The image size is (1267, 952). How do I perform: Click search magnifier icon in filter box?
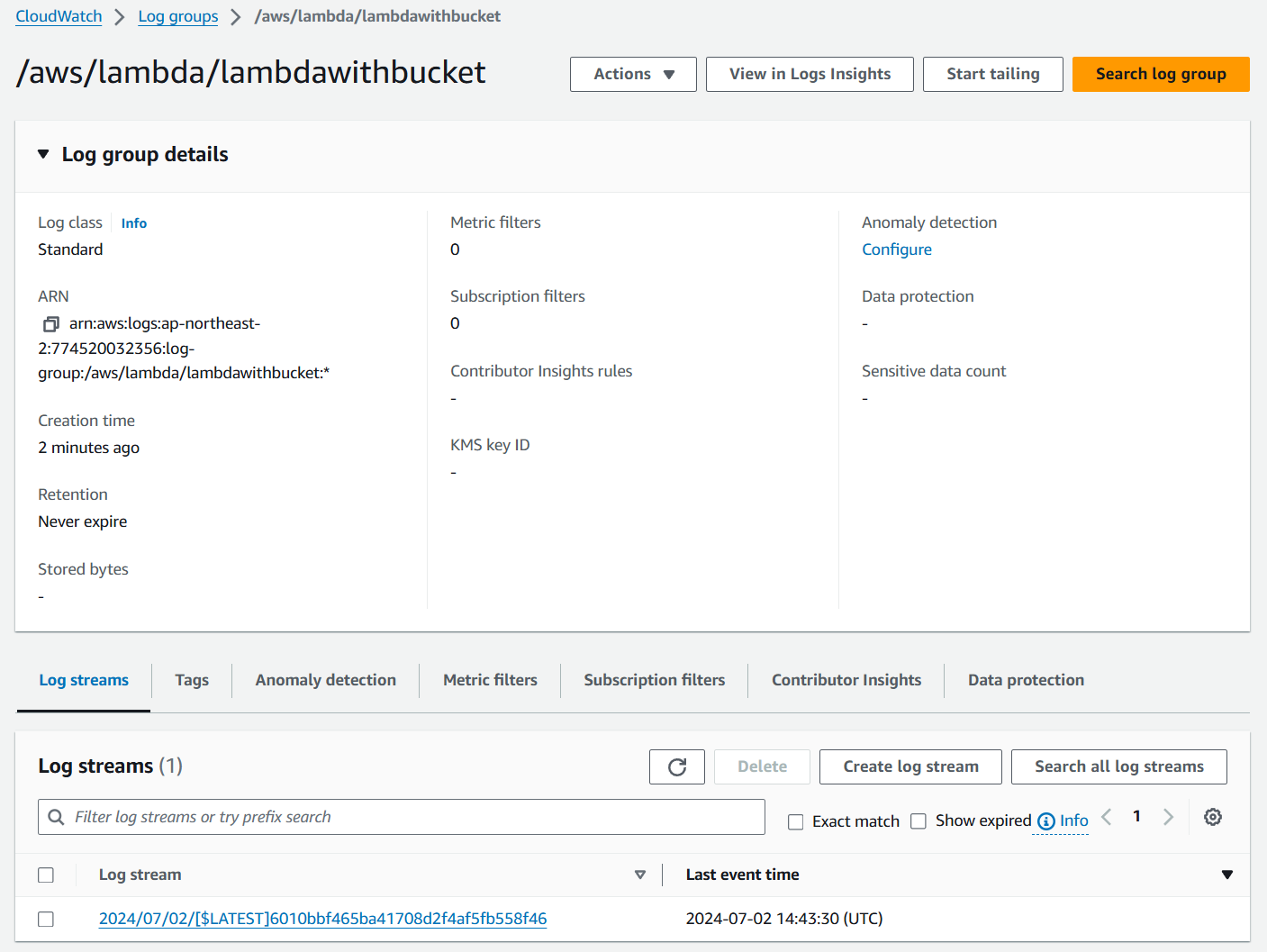tap(56, 817)
